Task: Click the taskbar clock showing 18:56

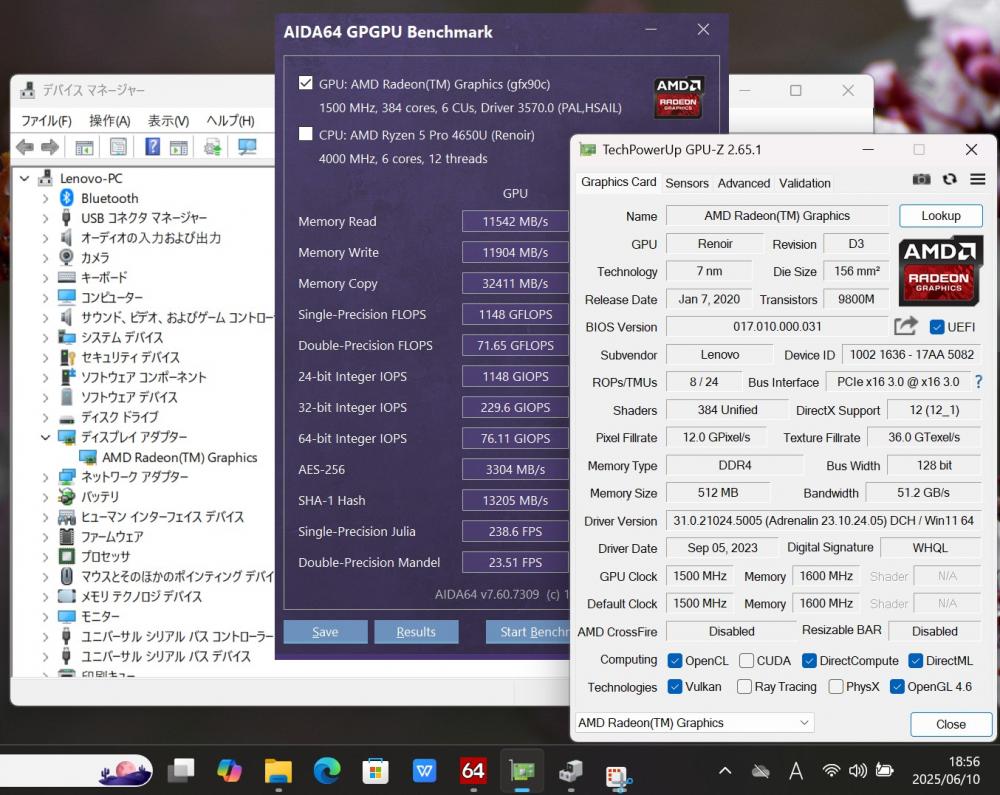Action: pos(946,770)
